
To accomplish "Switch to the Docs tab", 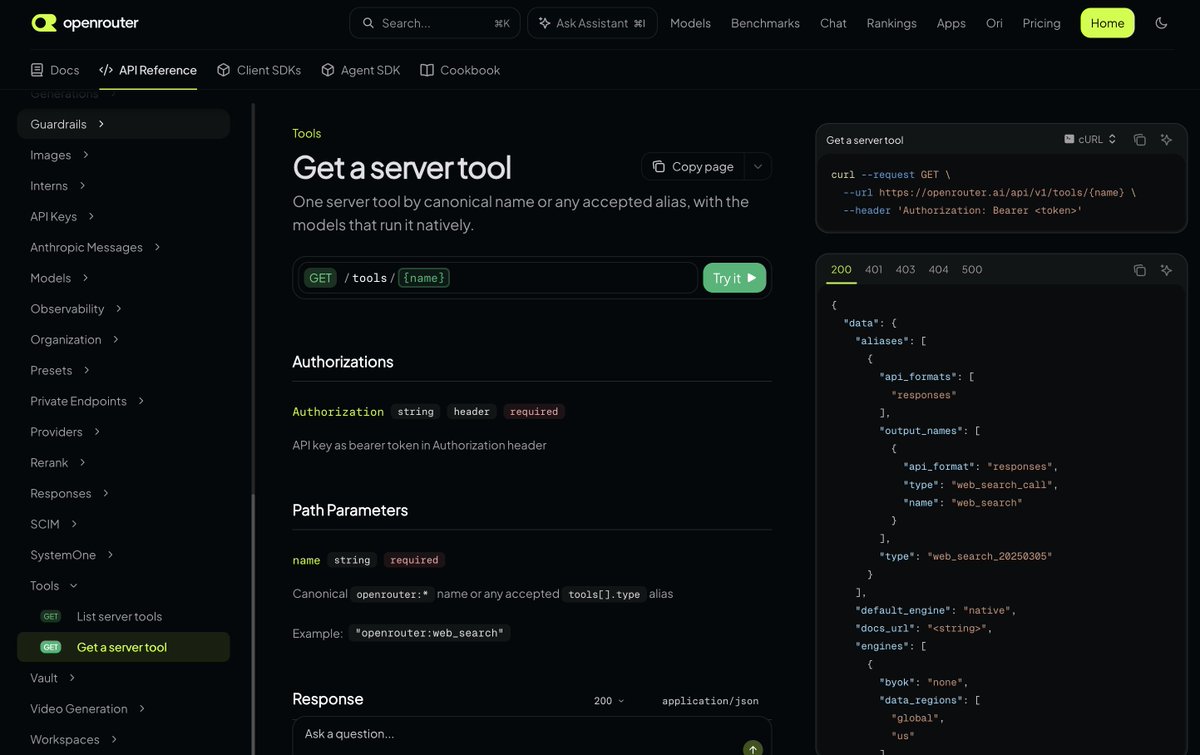I will click(55, 70).
